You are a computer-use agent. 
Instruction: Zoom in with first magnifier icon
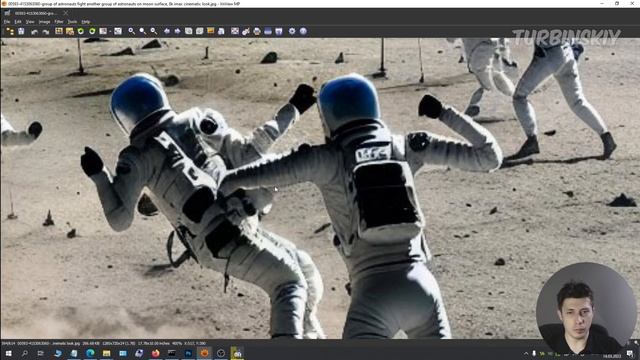[x=131, y=31]
